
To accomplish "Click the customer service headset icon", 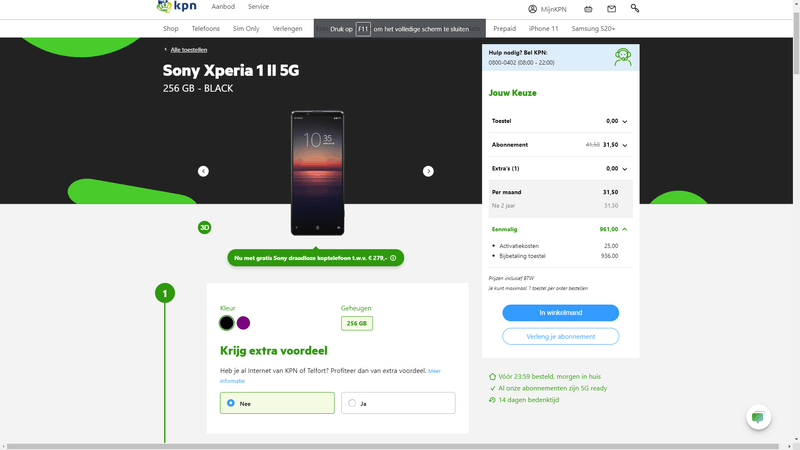I will (x=622, y=57).
